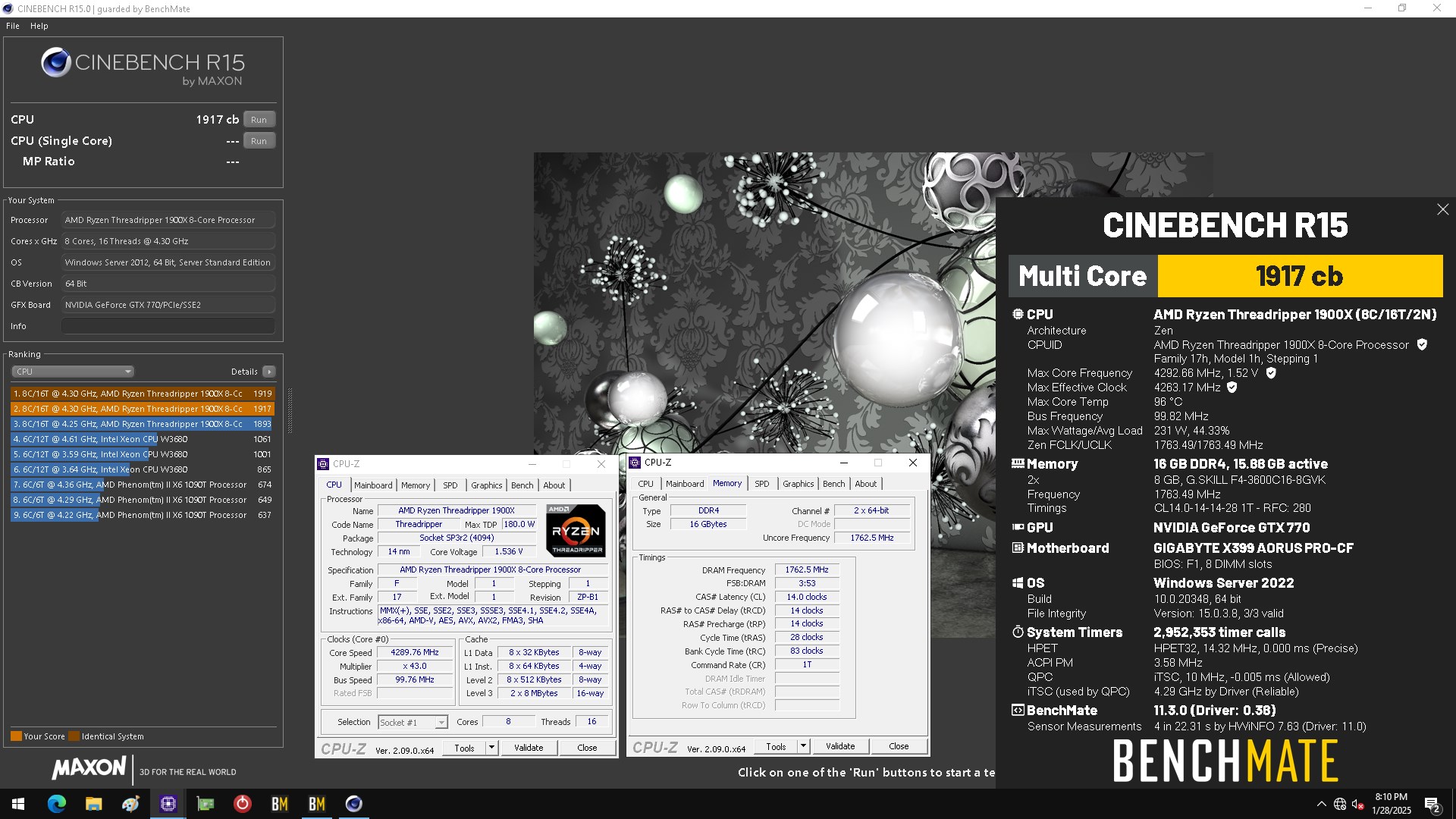The image size is (1456, 819).
Task: Click the yellow 1917 cb score banner
Action: pyautogui.click(x=1300, y=276)
